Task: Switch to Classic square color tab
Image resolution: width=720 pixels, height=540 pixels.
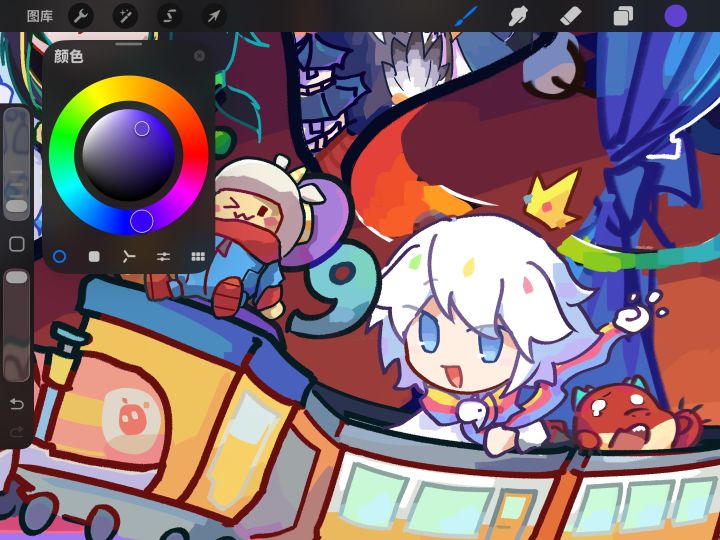Action: point(94,256)
